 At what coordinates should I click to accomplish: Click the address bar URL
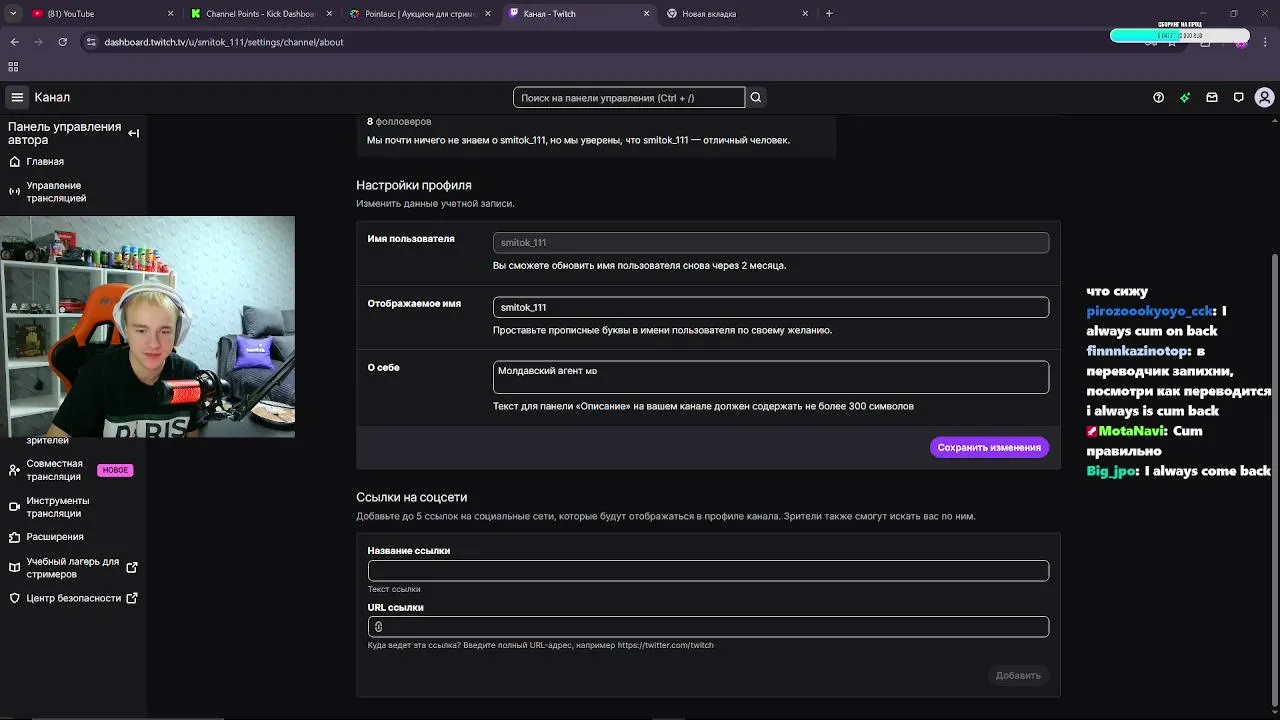224,42
